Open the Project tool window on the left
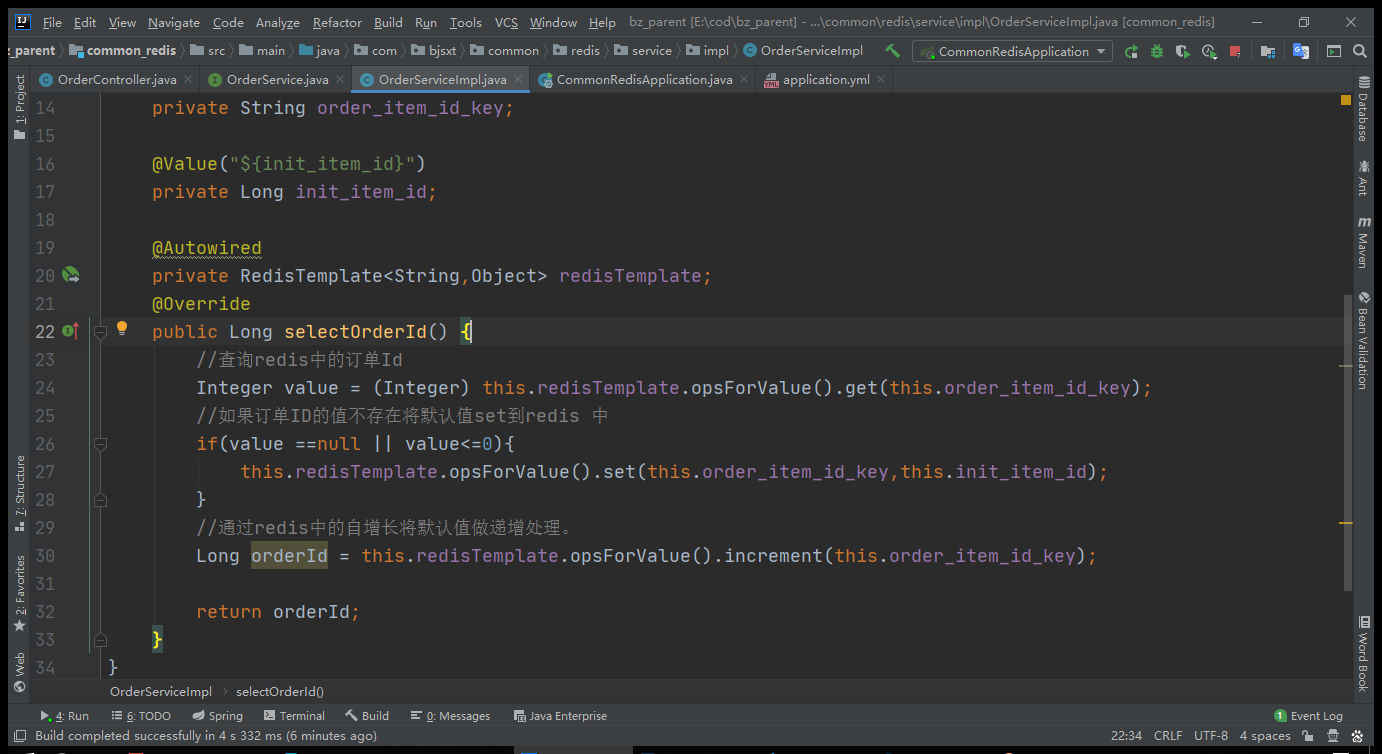The image size is (1382, 754). (x=20, y=107)
